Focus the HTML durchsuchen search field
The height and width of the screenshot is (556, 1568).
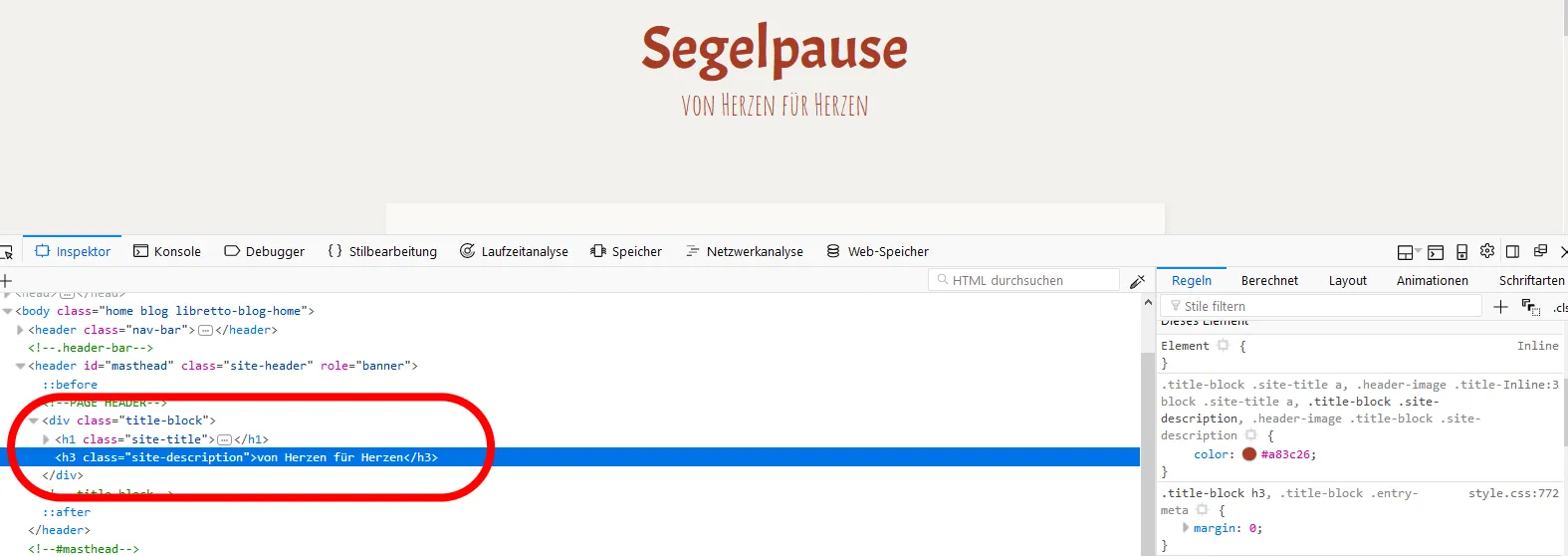pyautogui.click(x=1023, y=280)
